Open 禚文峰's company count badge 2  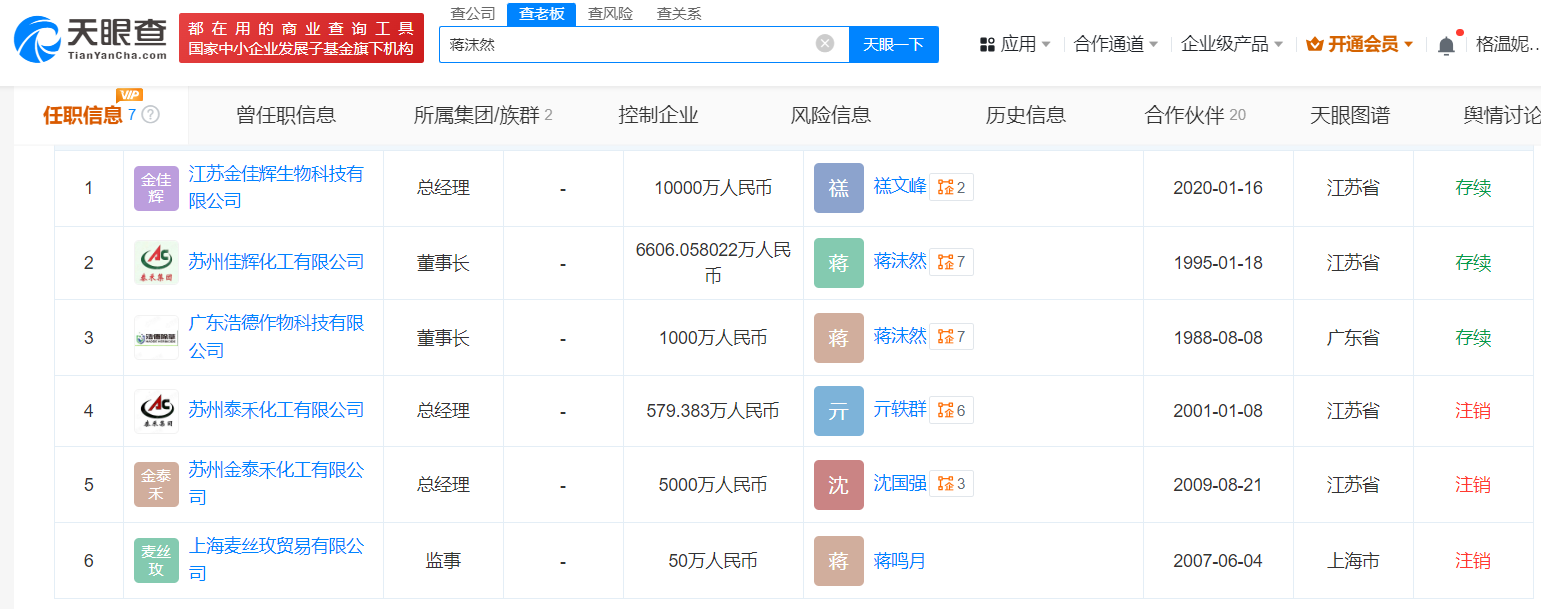tap(951, 187)
